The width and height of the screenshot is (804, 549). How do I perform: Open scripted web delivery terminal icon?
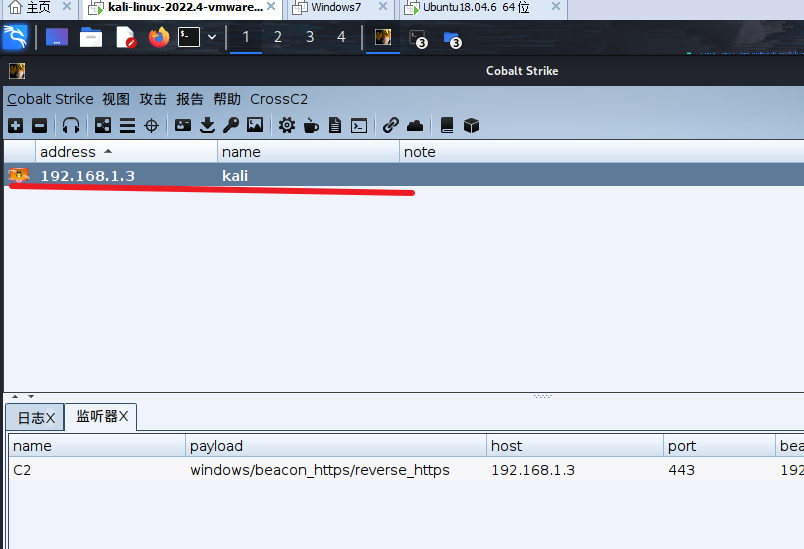tap(359, 126)
